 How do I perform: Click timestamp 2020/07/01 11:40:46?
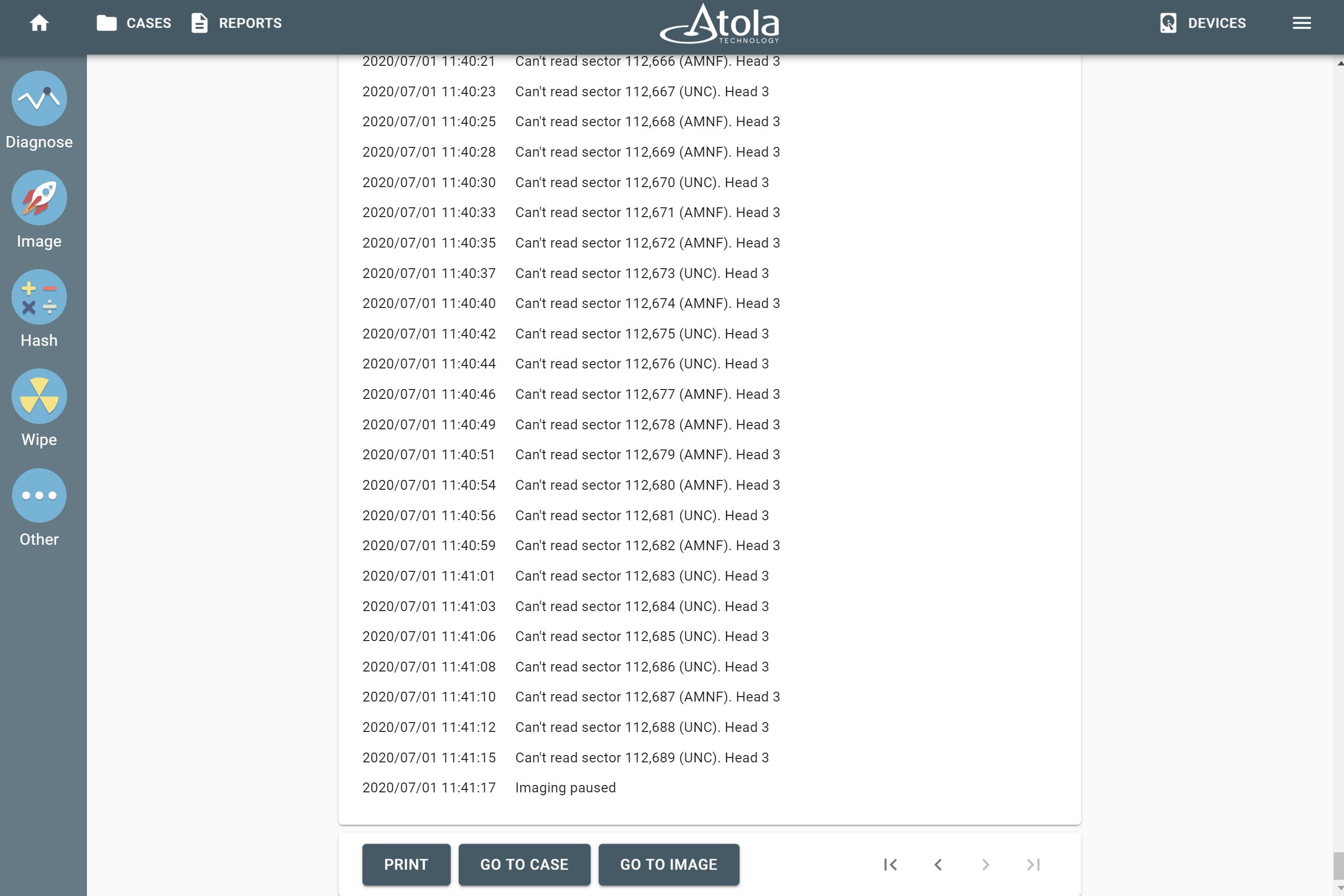pos(429,393)
